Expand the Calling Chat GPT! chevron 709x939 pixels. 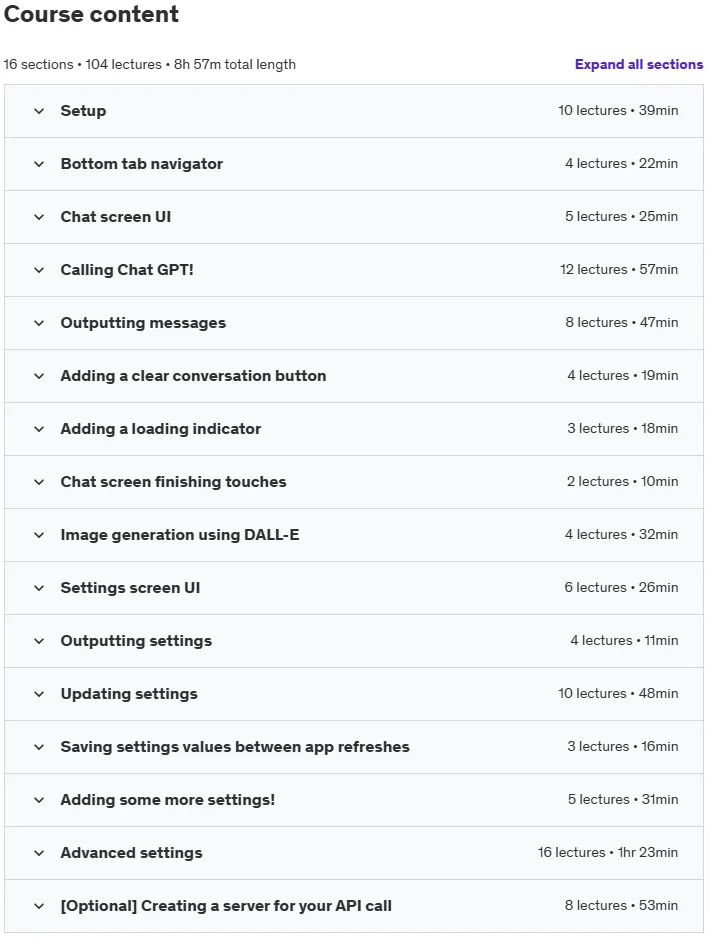pyautogui.click(x=39, y=270)
